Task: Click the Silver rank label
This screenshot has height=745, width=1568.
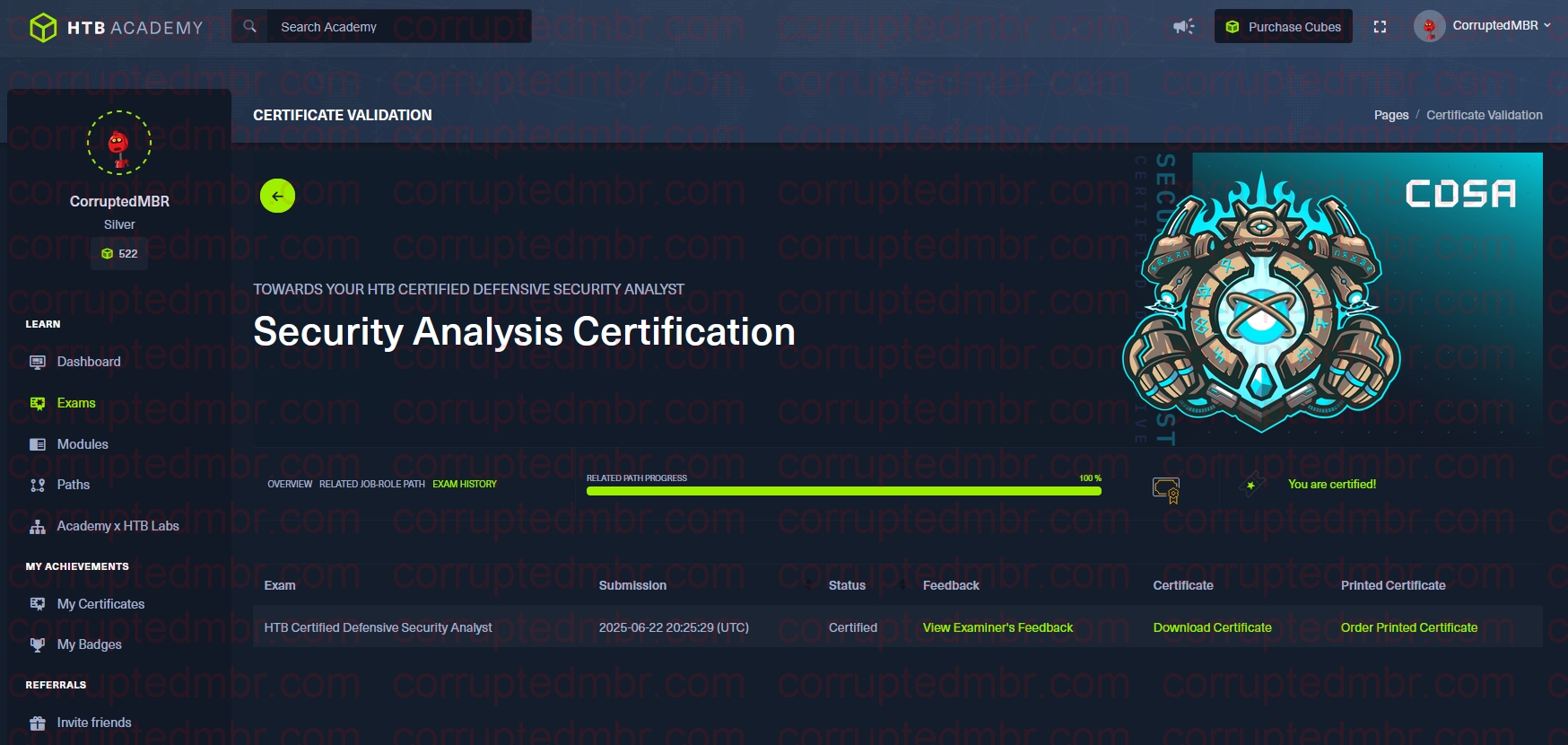Action: pos(119,224)
